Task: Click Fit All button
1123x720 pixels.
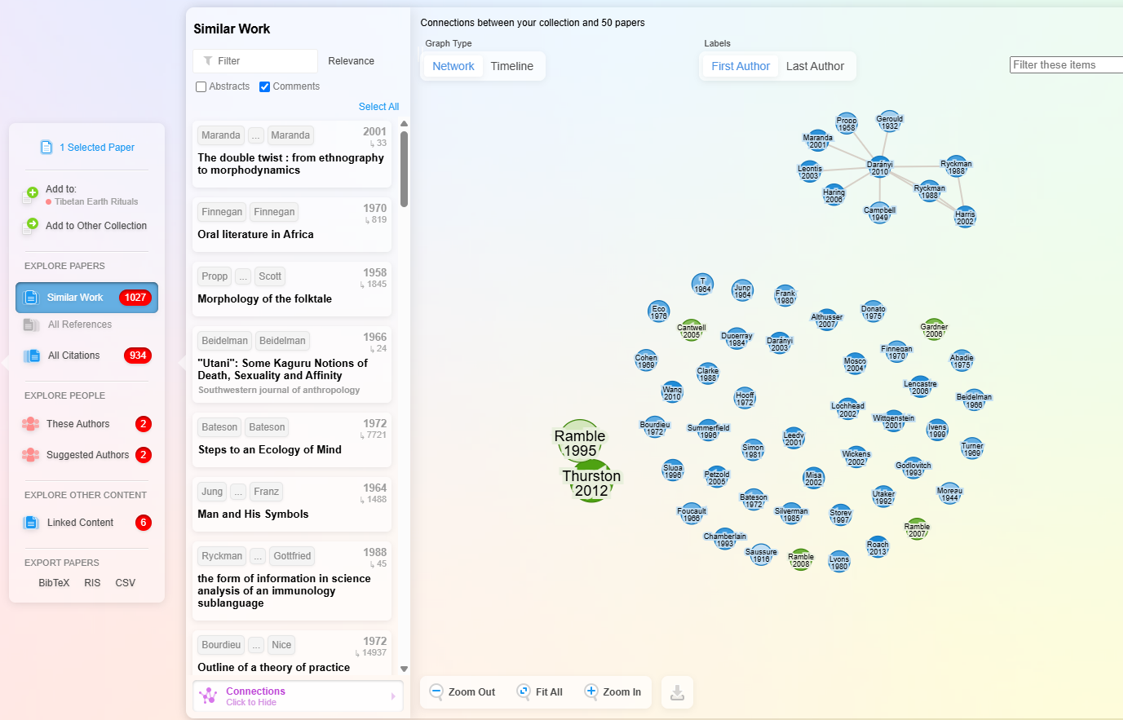Action: click(540, 691)
